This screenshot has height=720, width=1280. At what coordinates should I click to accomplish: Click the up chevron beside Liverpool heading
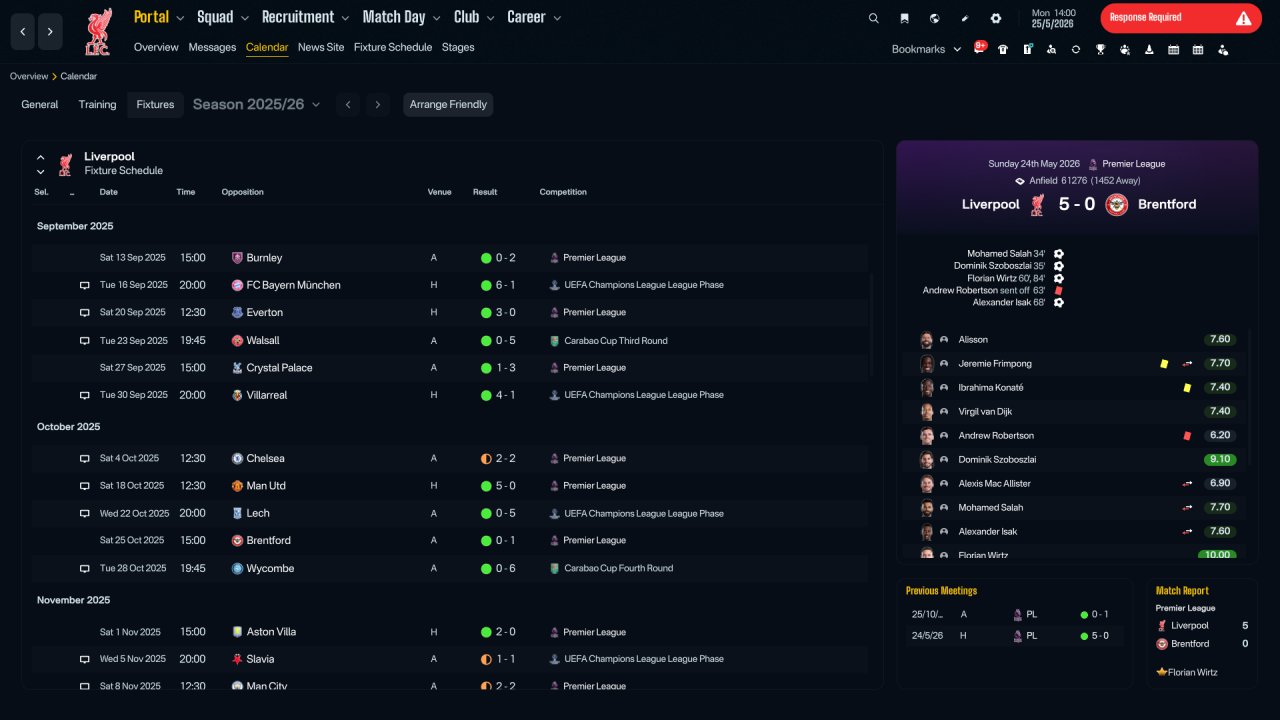(41, 157)
